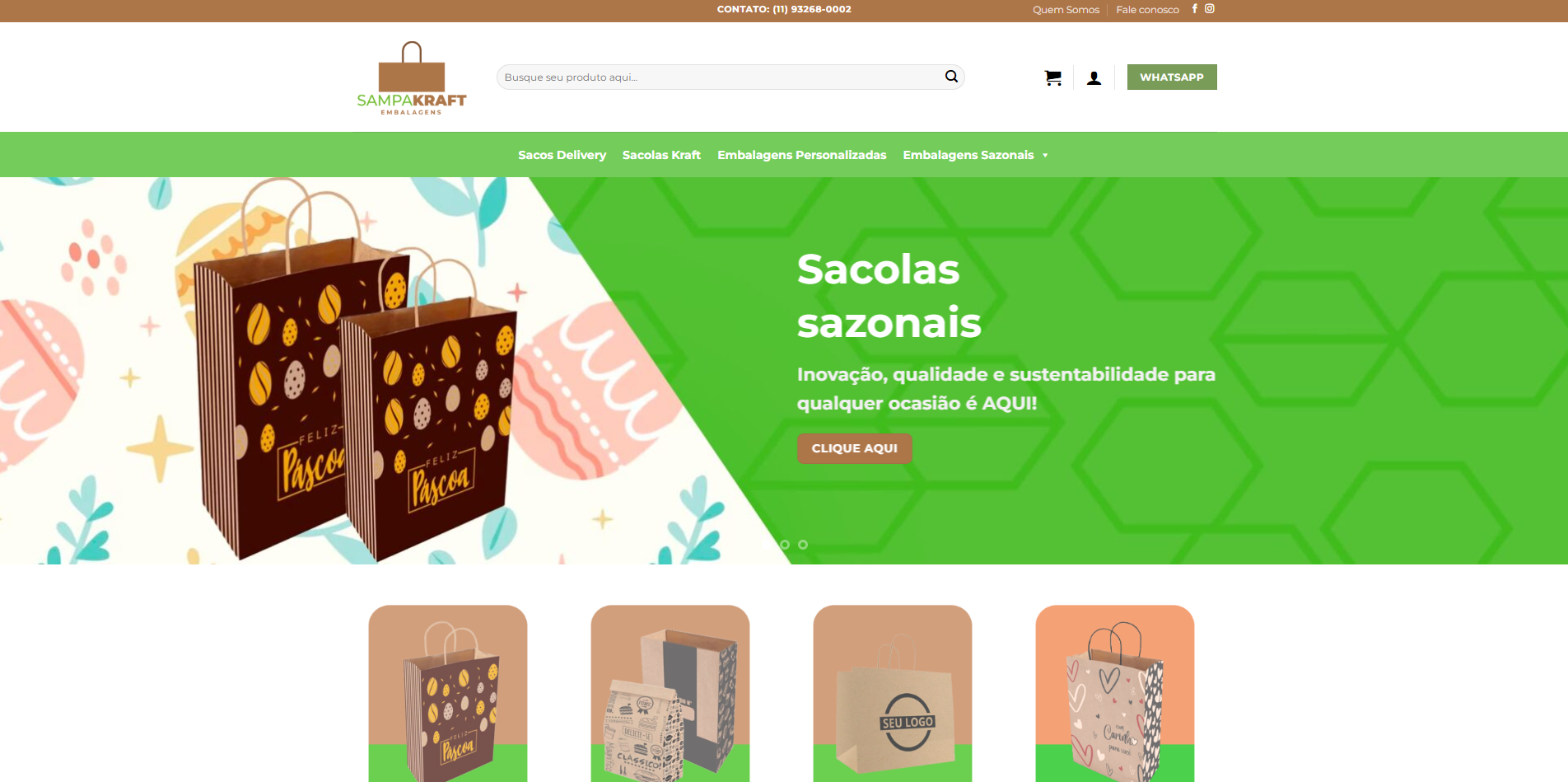Open Sacos Delivery menu item
The width and height of the screenshot is (1568, 782).
pyautogui.click(x=562, y=155)
